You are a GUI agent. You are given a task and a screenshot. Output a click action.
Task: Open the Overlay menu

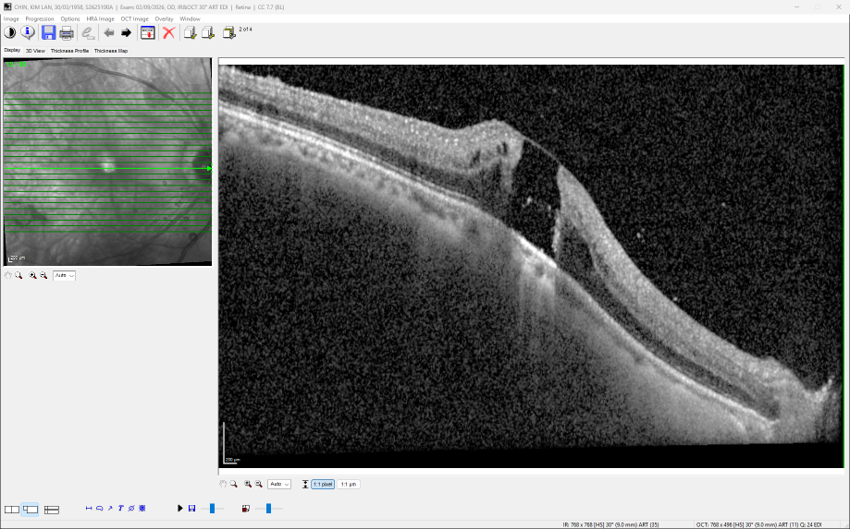[x=164, y=19]
